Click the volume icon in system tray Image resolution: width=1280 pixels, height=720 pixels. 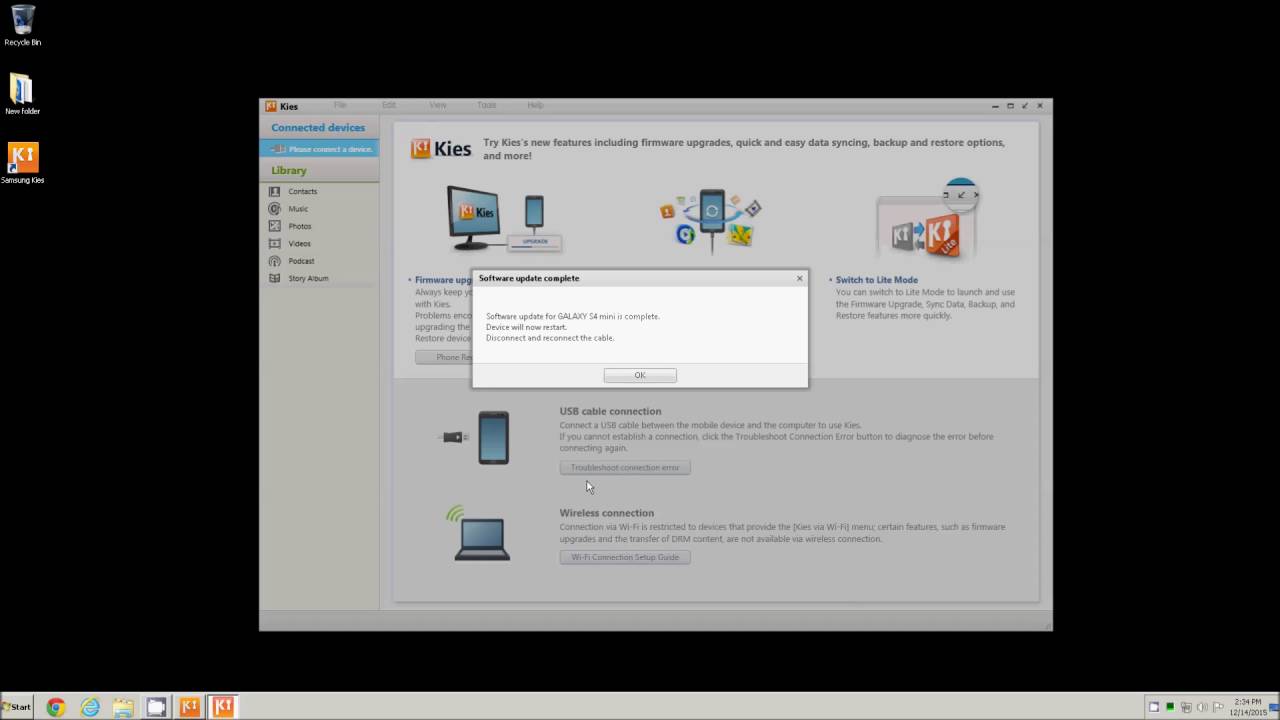(x=1202, y=707)
